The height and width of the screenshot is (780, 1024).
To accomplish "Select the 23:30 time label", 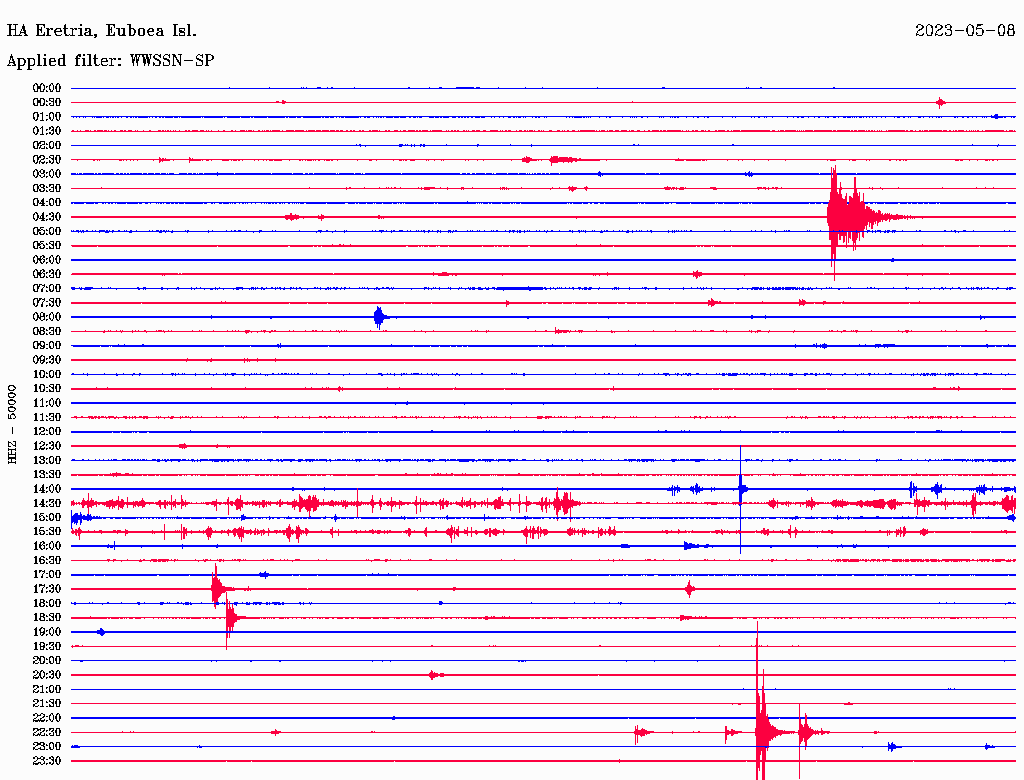I will pyautogui.click(x=47, y=761).
